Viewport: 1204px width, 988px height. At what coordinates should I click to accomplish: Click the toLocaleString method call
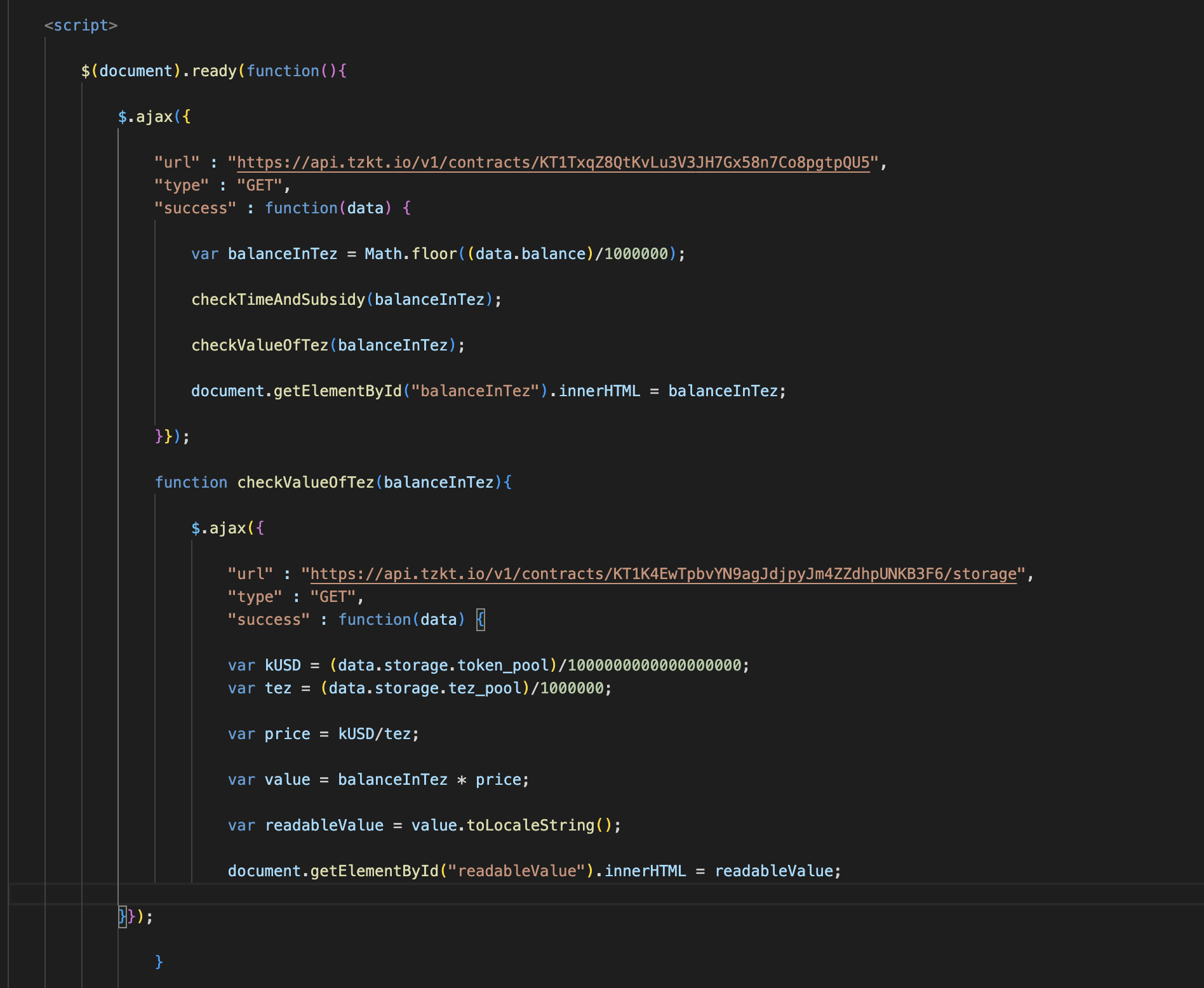point(530,825)
